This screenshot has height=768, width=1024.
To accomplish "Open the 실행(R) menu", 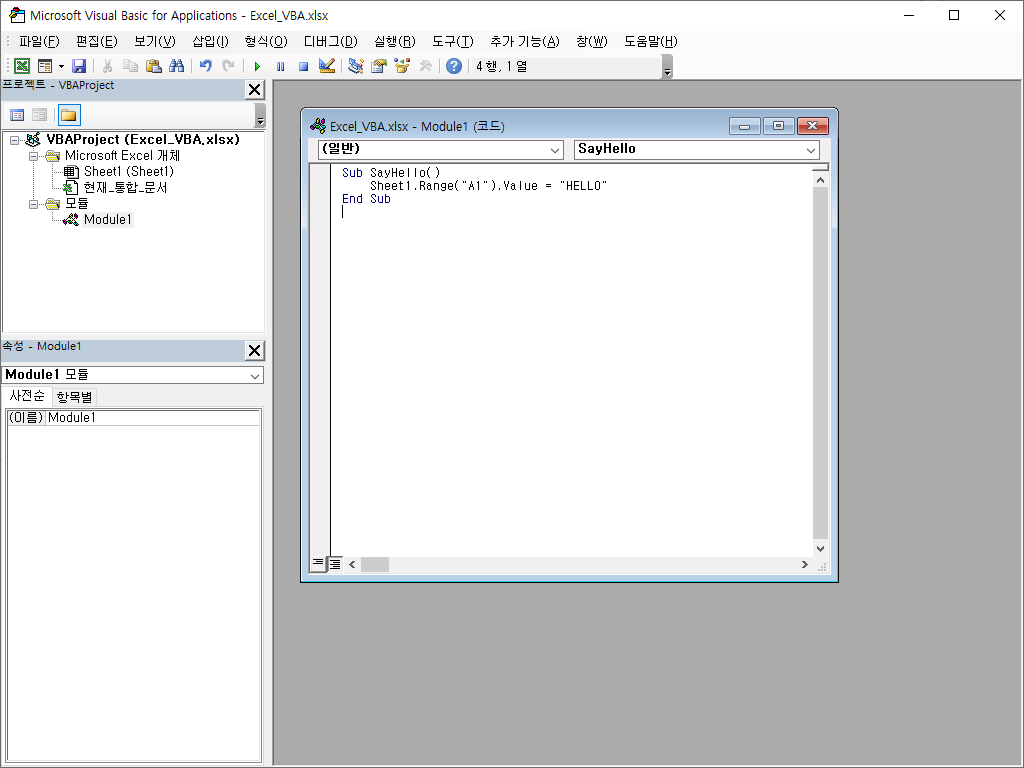I will [394, 42].
